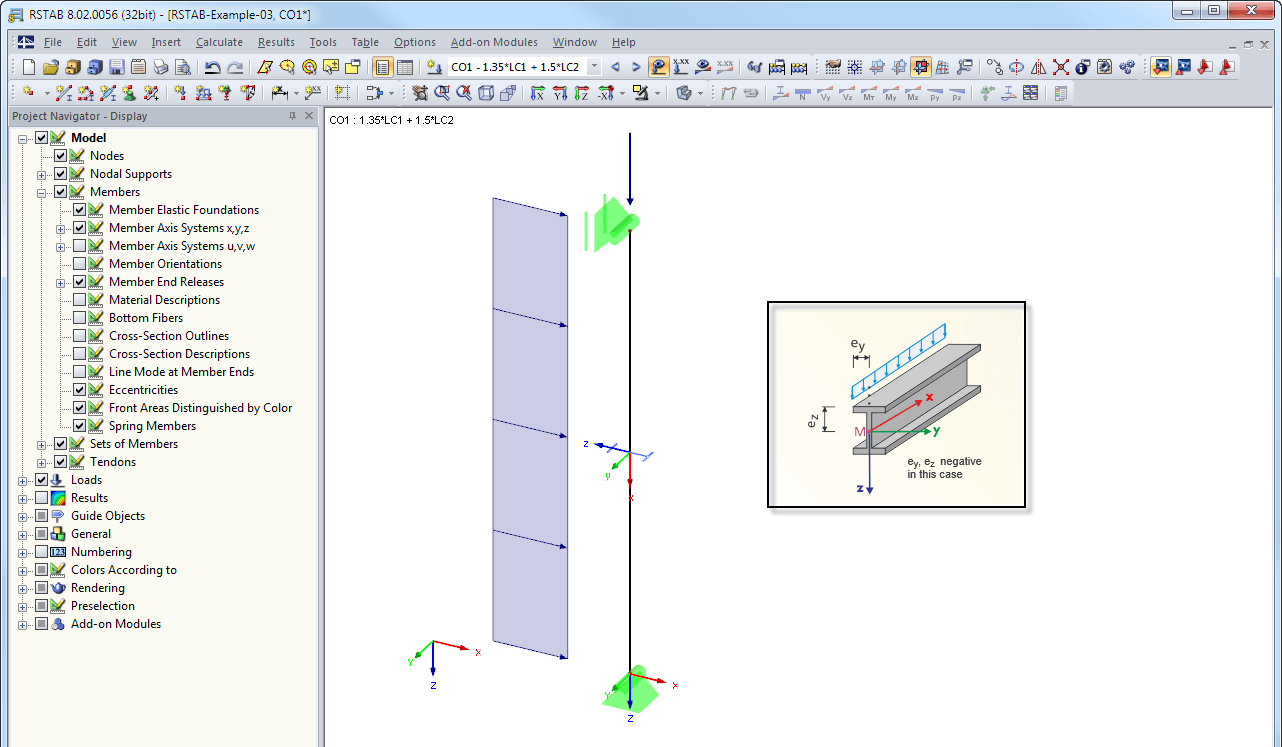This screenshot has height=747, width=1282.
Task: Enable the Results checkbox
Action: tap(41, 498)
